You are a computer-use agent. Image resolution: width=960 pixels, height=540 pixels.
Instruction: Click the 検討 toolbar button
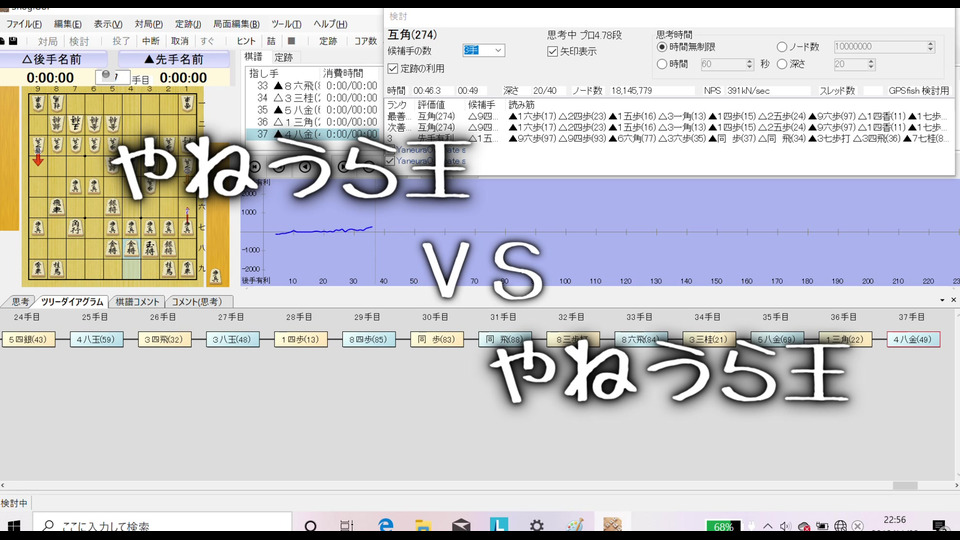click(79, 41)
